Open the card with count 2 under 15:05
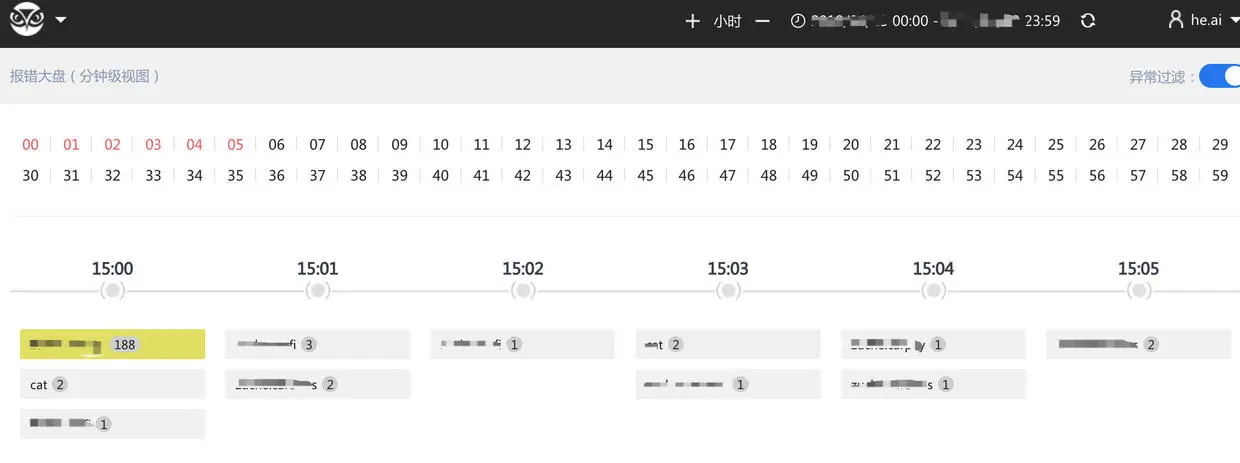The image size is (1240, 463). (1139, 344)
